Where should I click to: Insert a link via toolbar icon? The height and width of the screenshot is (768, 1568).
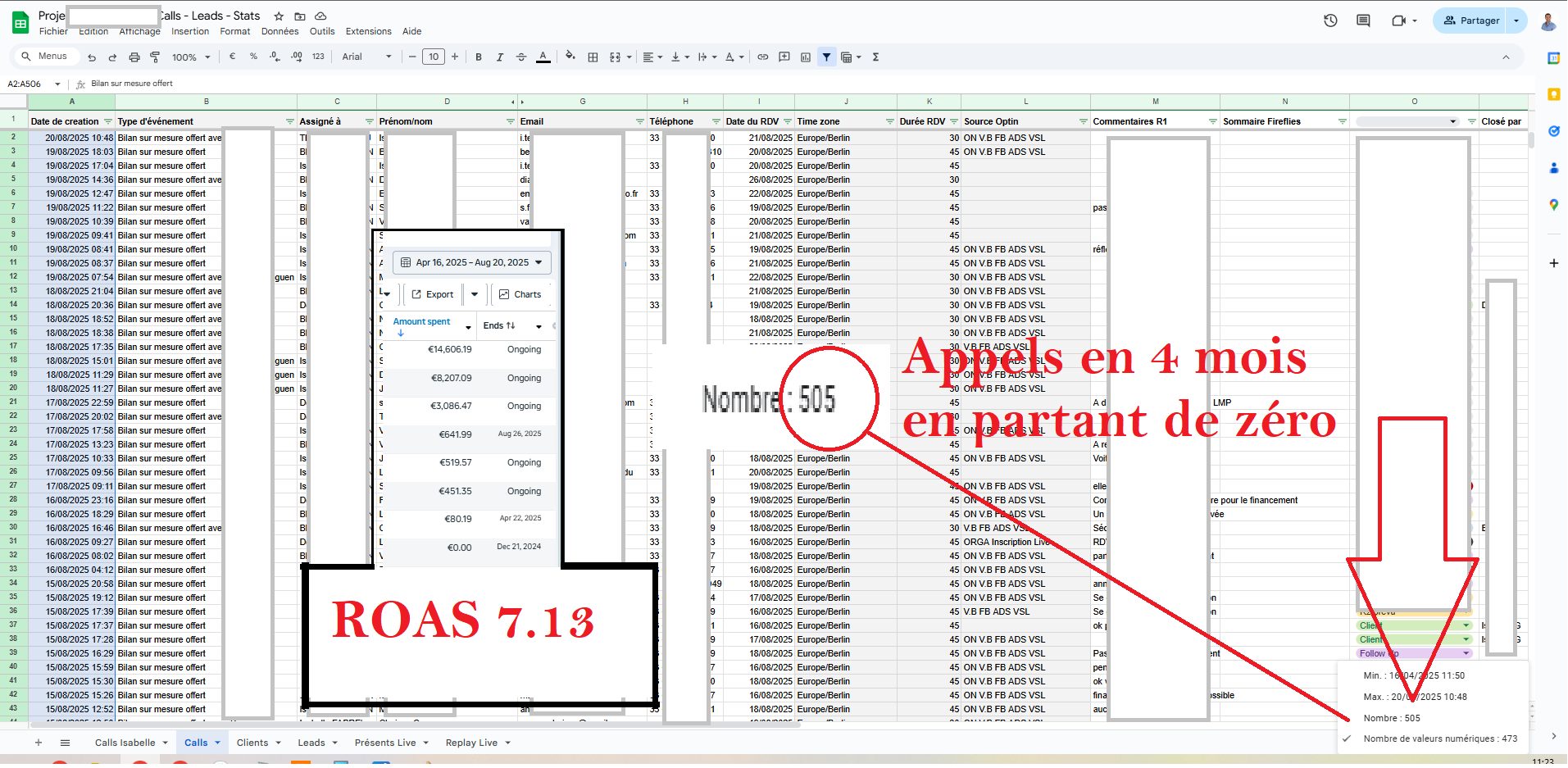tap(762, 57)
